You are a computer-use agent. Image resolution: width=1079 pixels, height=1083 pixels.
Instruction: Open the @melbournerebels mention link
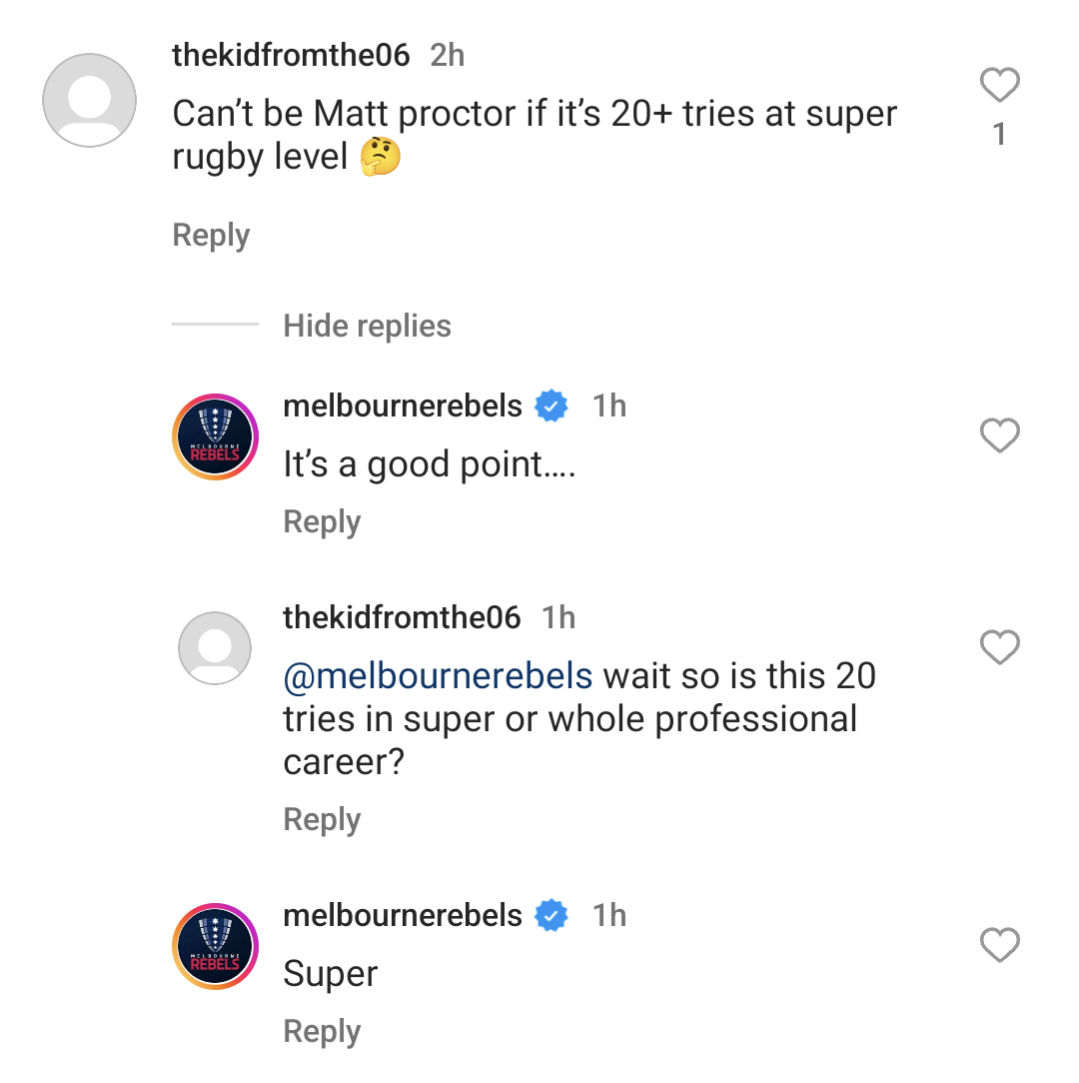pyautogui.click(x=438, y=676)
